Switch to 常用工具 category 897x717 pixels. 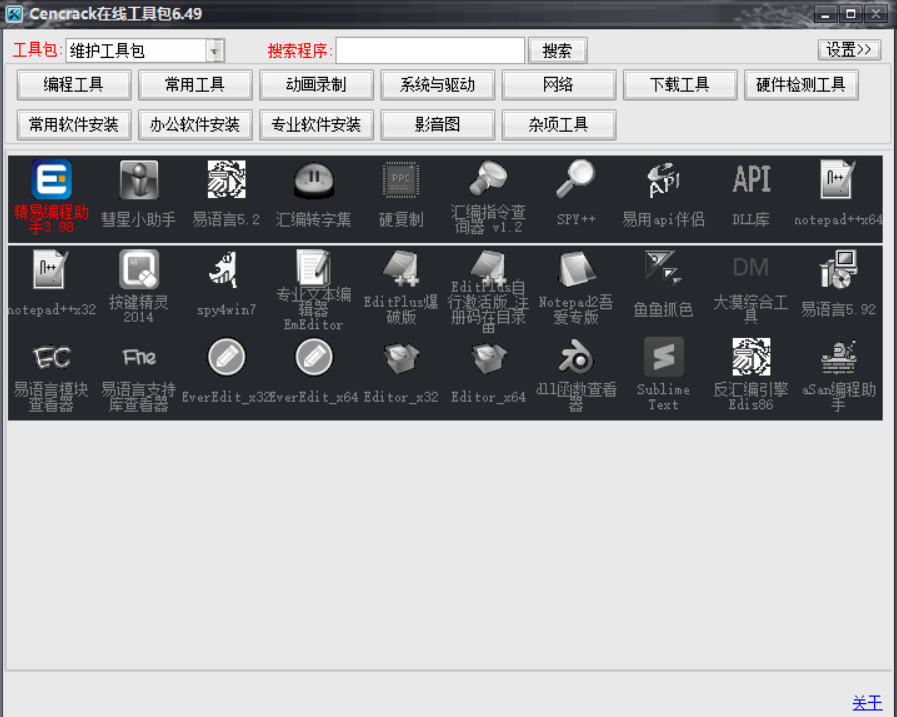pyautogui.click(x=195, y=85)
